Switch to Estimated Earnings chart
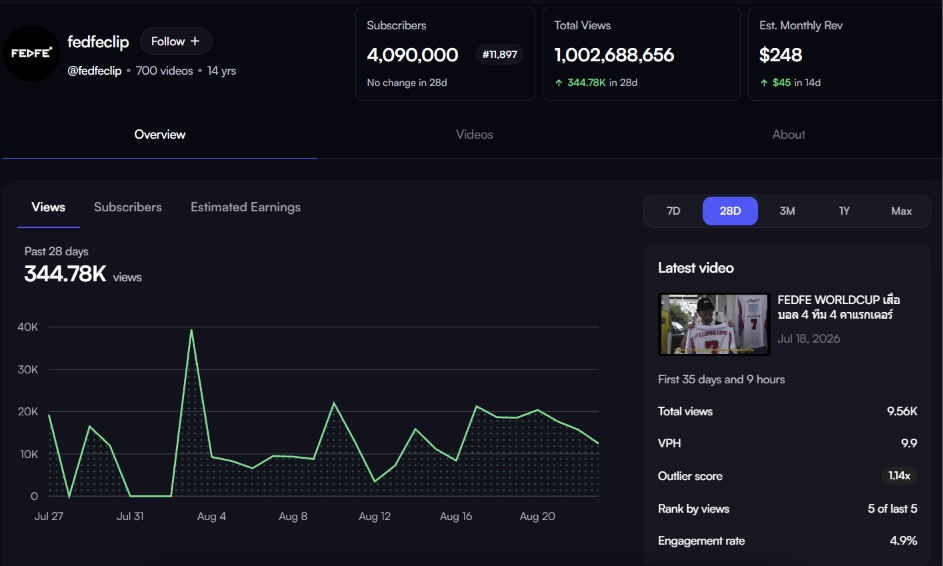The image size is (943, 566). tap(245, 207)
